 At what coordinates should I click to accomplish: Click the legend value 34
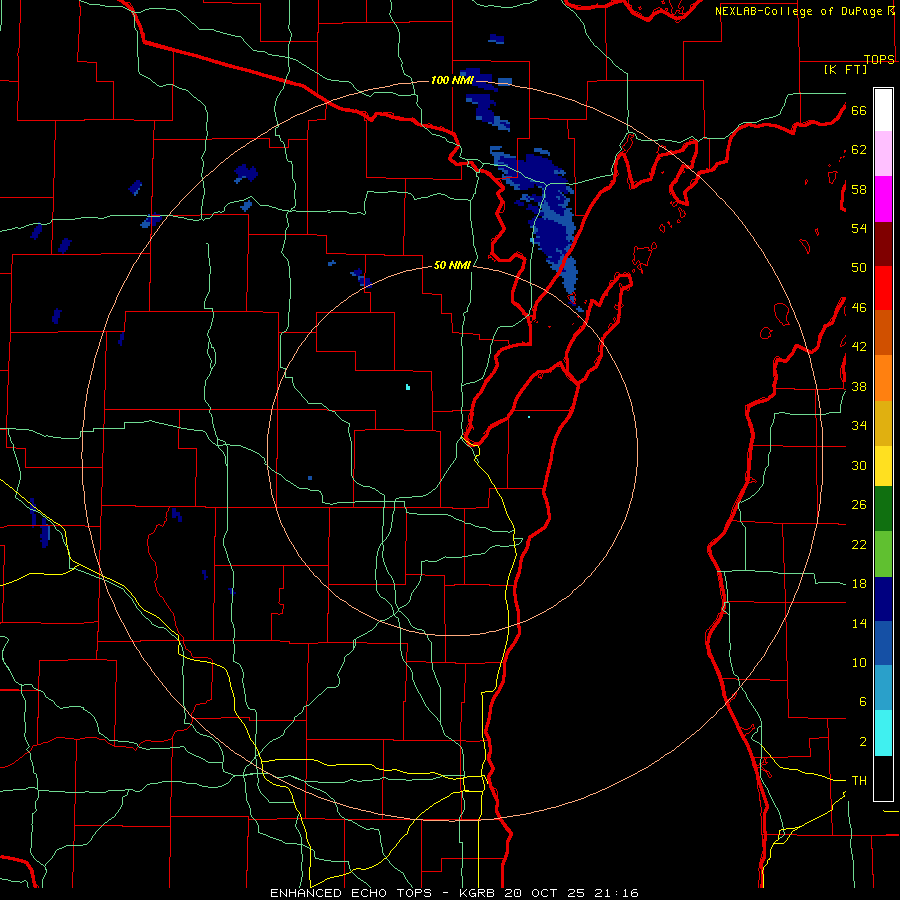point(859,426)
